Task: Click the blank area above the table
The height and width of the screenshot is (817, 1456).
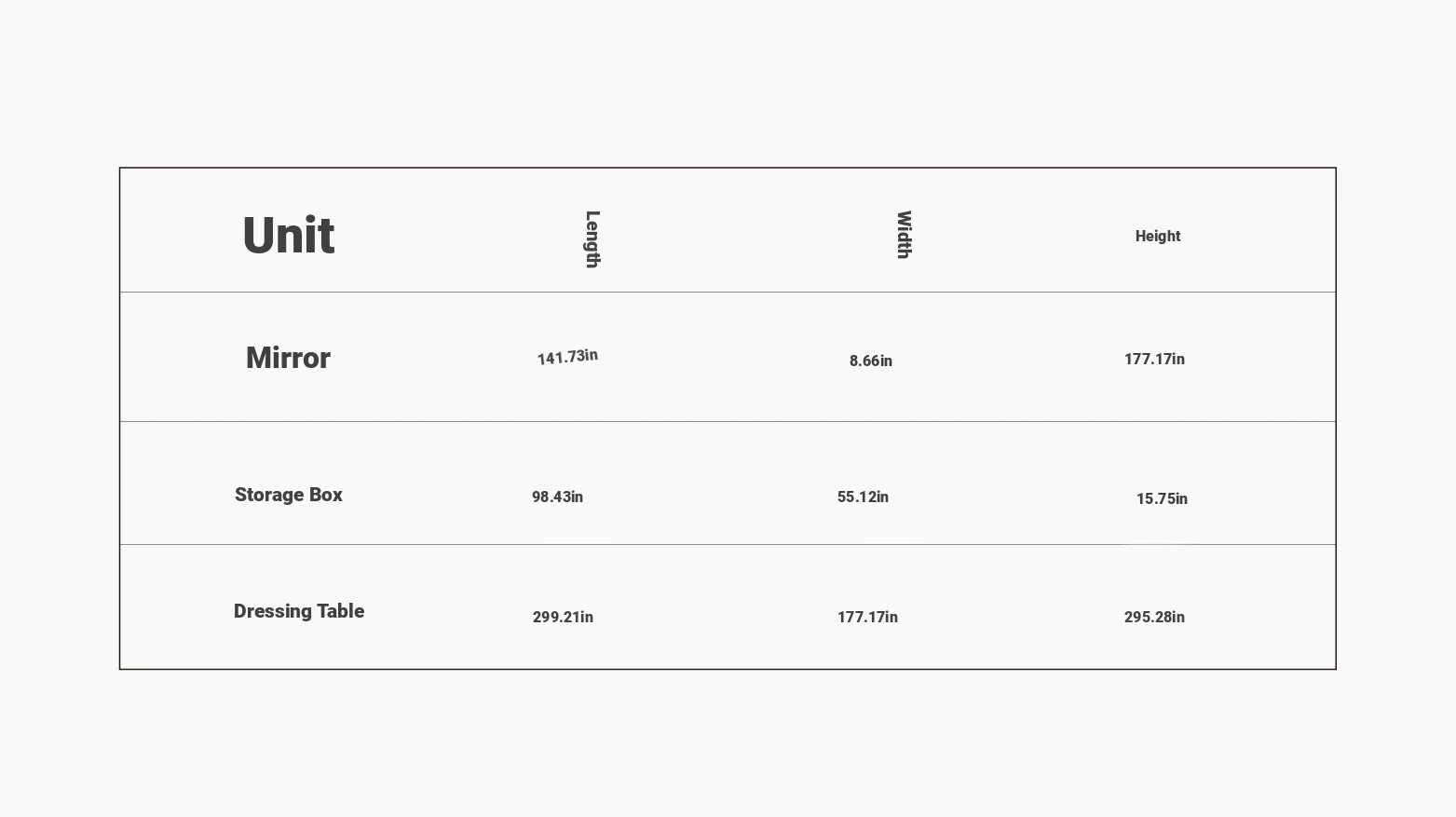Action: (728, 84)
